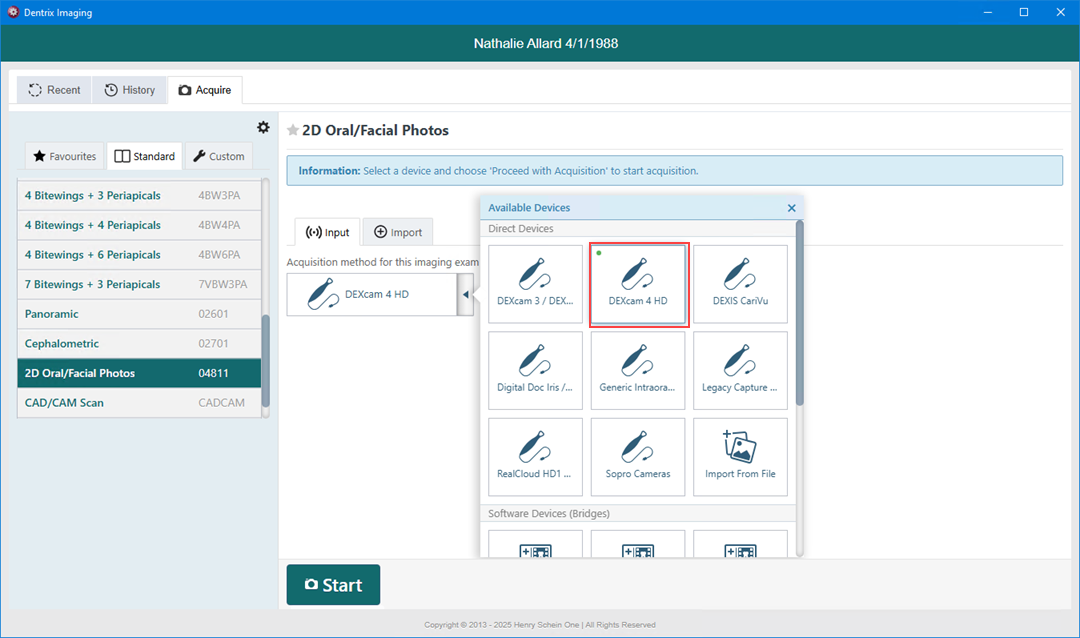The image size is (1080, 638).
Task: Switch to the Import tab
Action: click(397, 232)
